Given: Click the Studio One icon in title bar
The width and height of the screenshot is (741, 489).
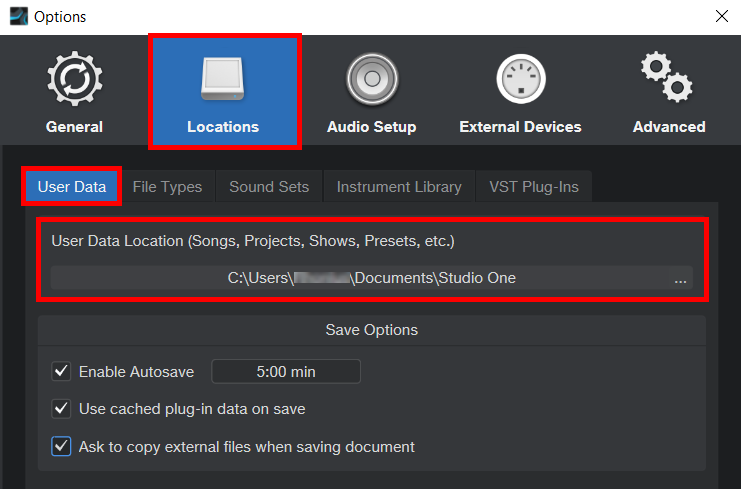Looking at the screenshot, I should [x=17, y=16].
